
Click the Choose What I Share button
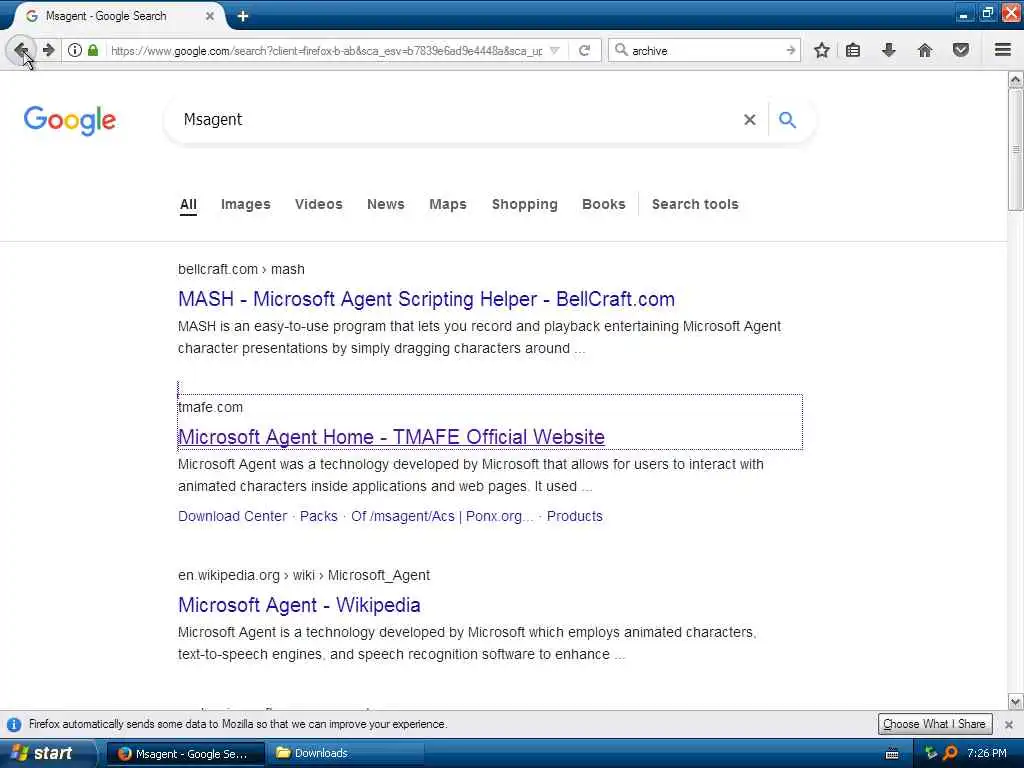935,724
